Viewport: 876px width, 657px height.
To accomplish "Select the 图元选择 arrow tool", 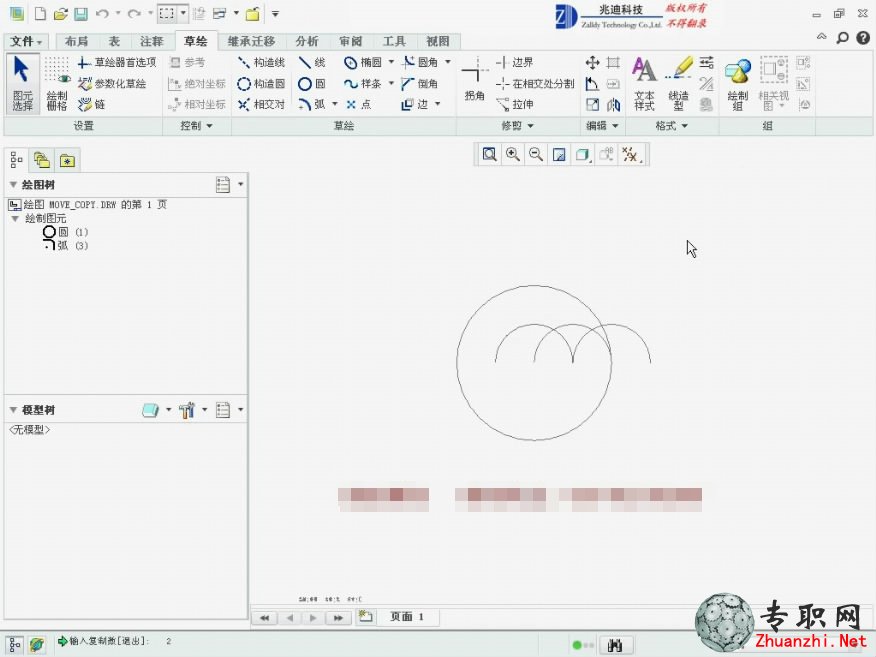I will click(x=22, y=84).
